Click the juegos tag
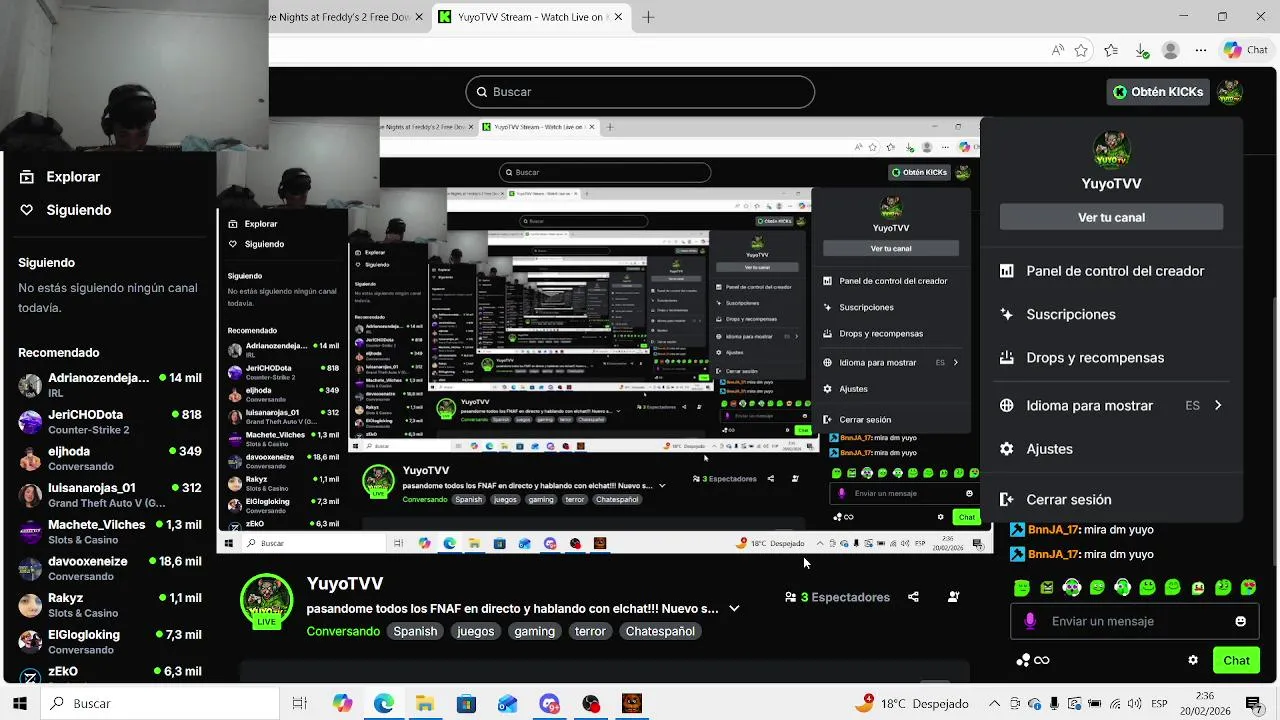The width and height of the screenshot is (1280, 720). pyautogui.click(x=476, y=631)
